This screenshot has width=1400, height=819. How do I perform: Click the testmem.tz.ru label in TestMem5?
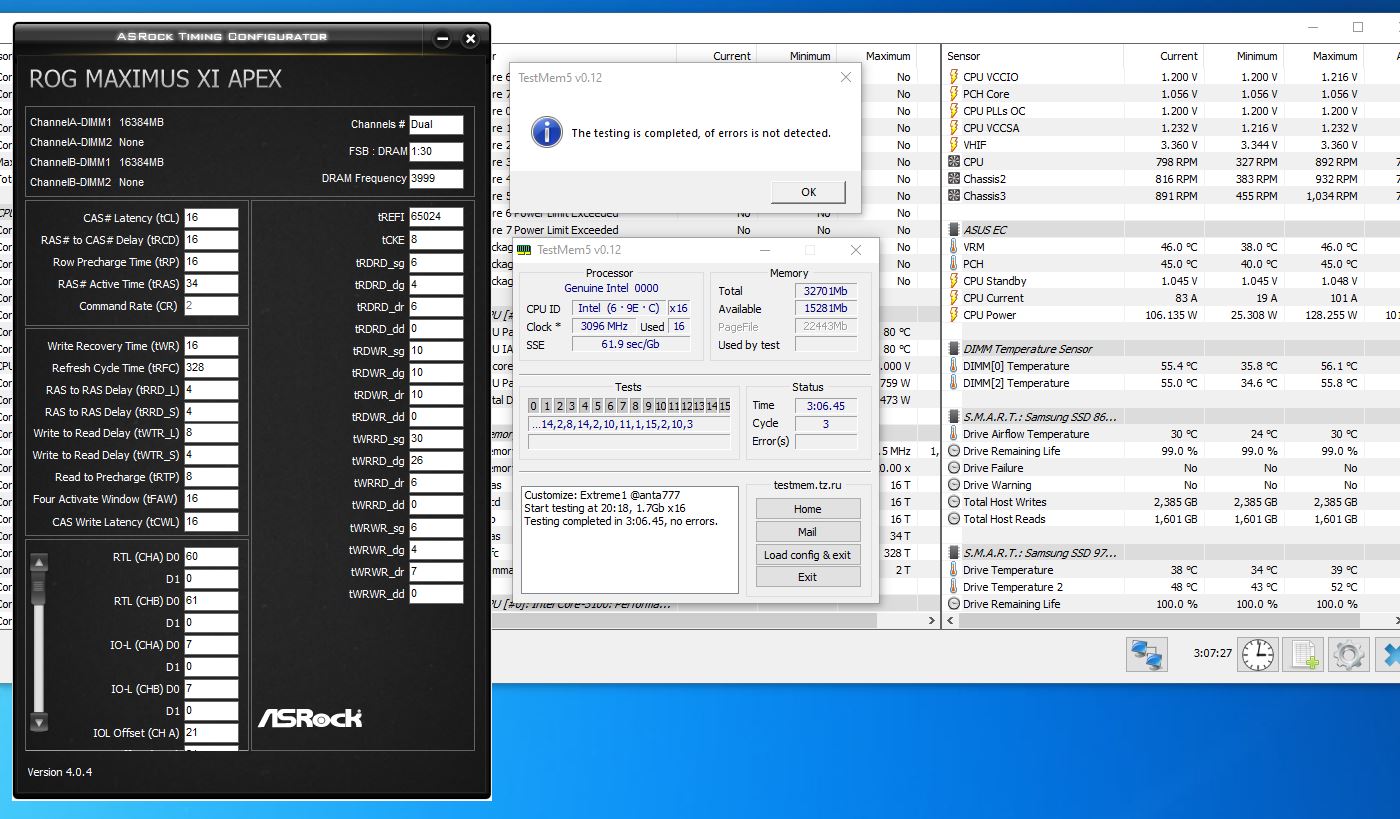pos(808,485)
